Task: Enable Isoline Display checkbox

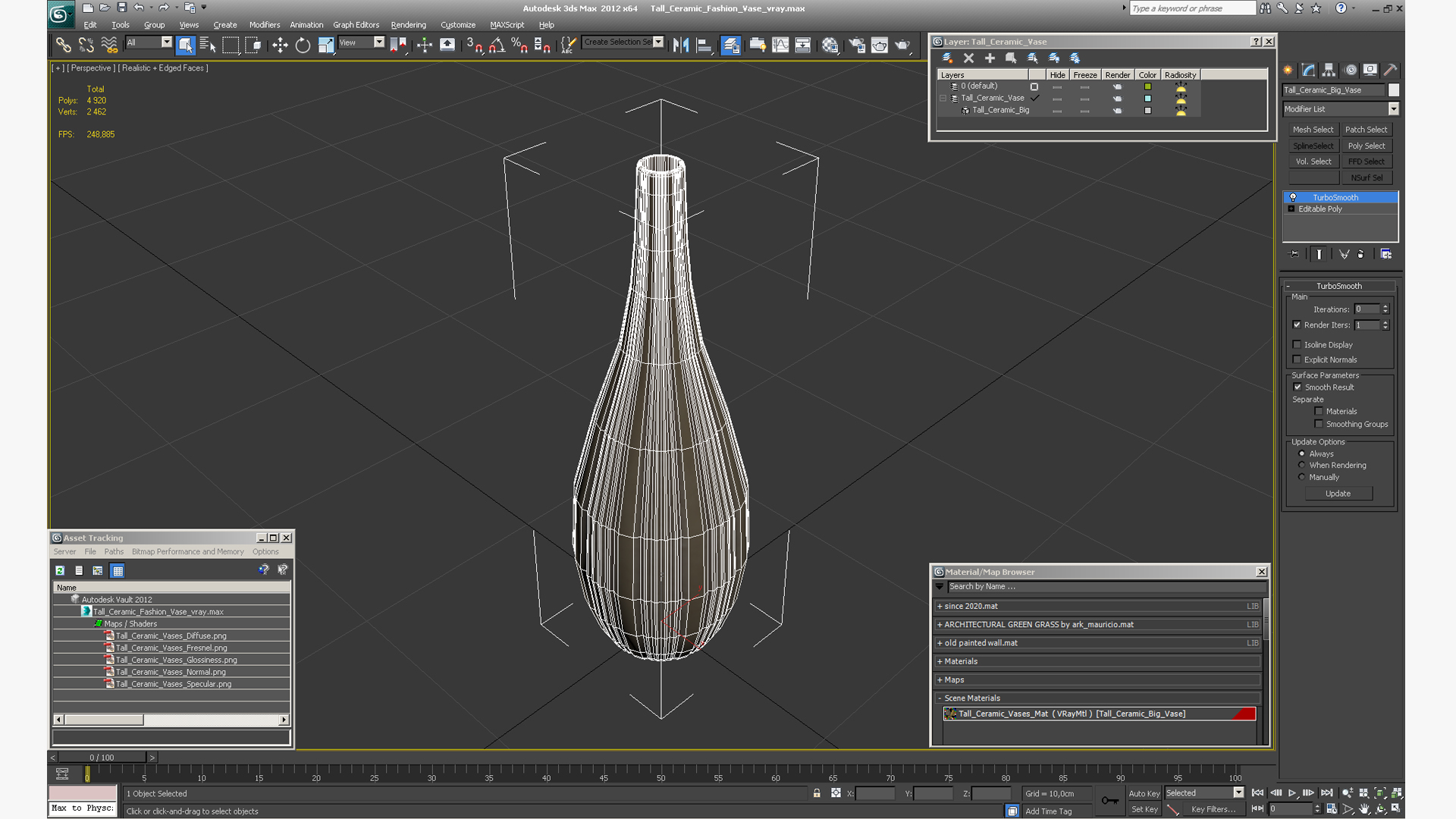Action: click(x=1298, y=344)
